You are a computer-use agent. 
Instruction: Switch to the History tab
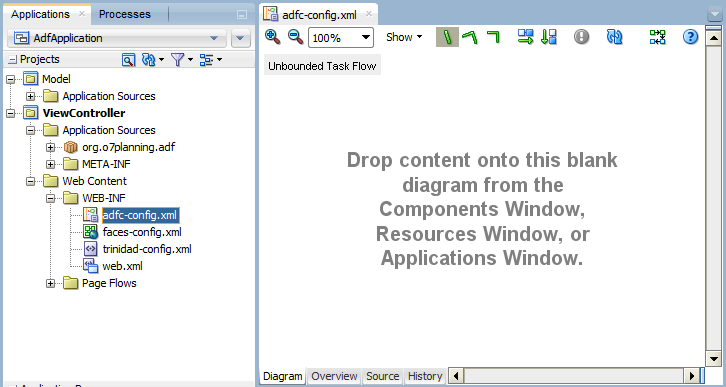tap(425, 376)
